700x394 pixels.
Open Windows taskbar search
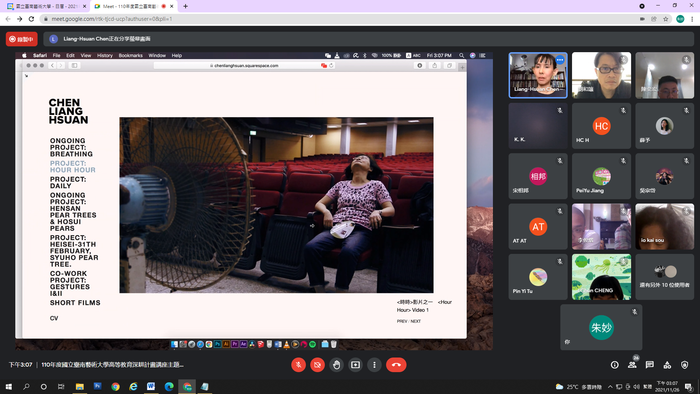coord(26,386)
